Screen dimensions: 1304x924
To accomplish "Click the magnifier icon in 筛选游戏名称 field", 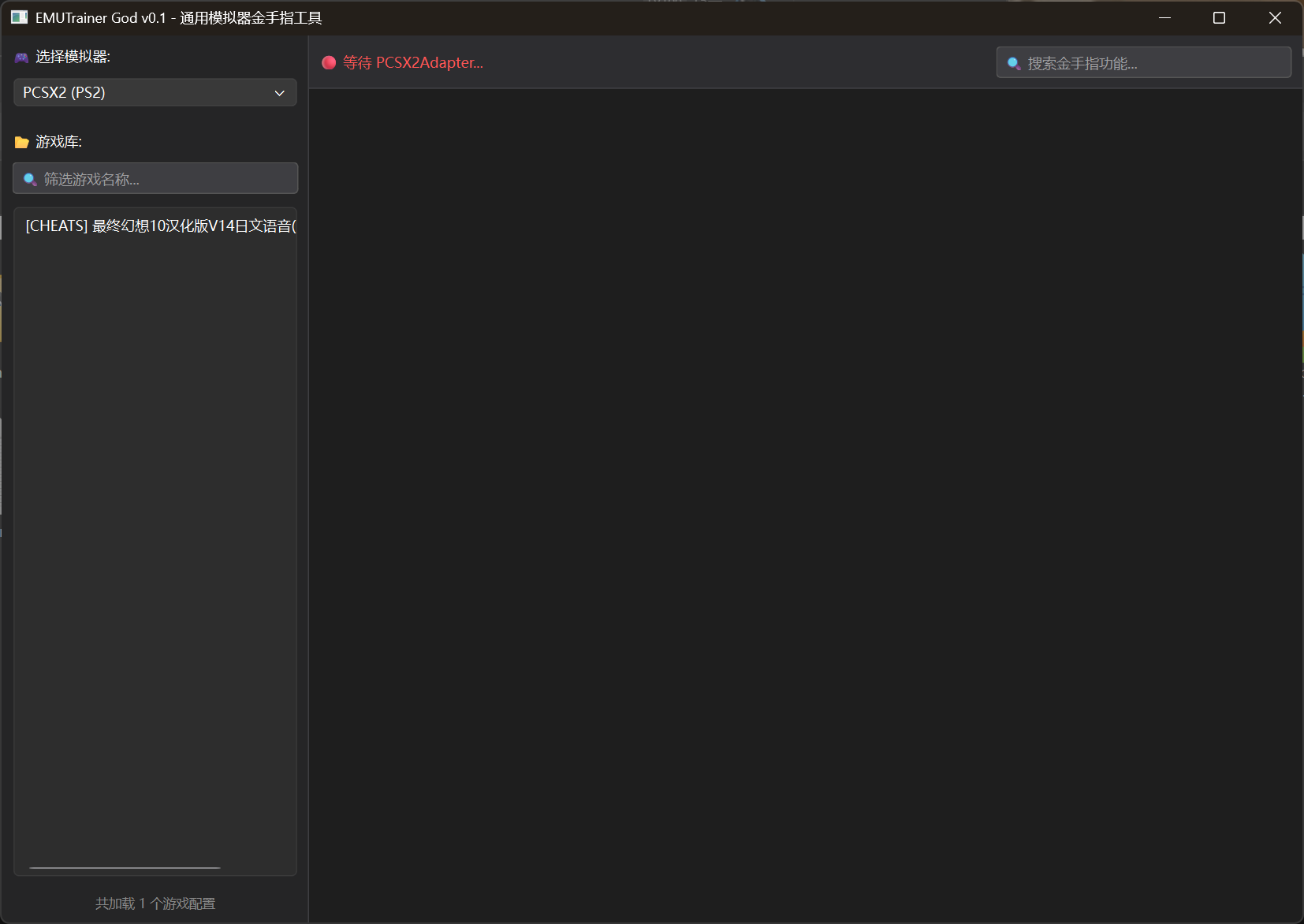I will [x=30, y=180].
